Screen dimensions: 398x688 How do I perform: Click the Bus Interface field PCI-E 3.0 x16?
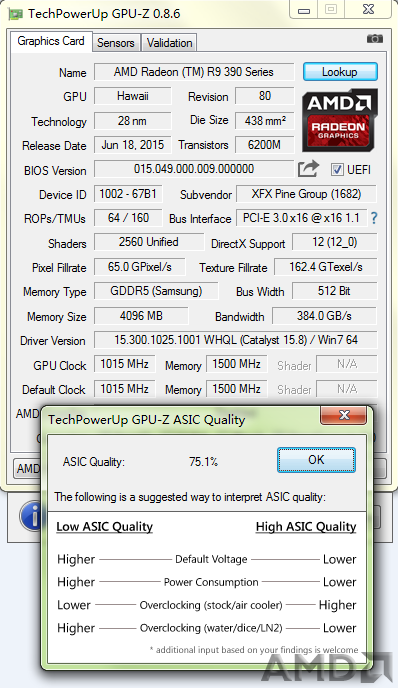[301, 218]
